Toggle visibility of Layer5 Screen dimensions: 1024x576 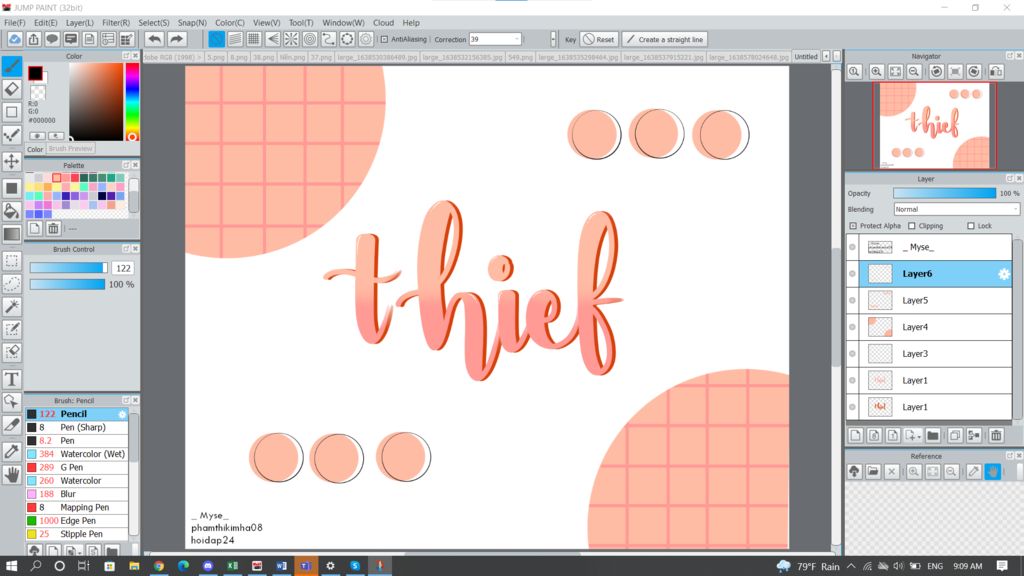click(852, 300)
